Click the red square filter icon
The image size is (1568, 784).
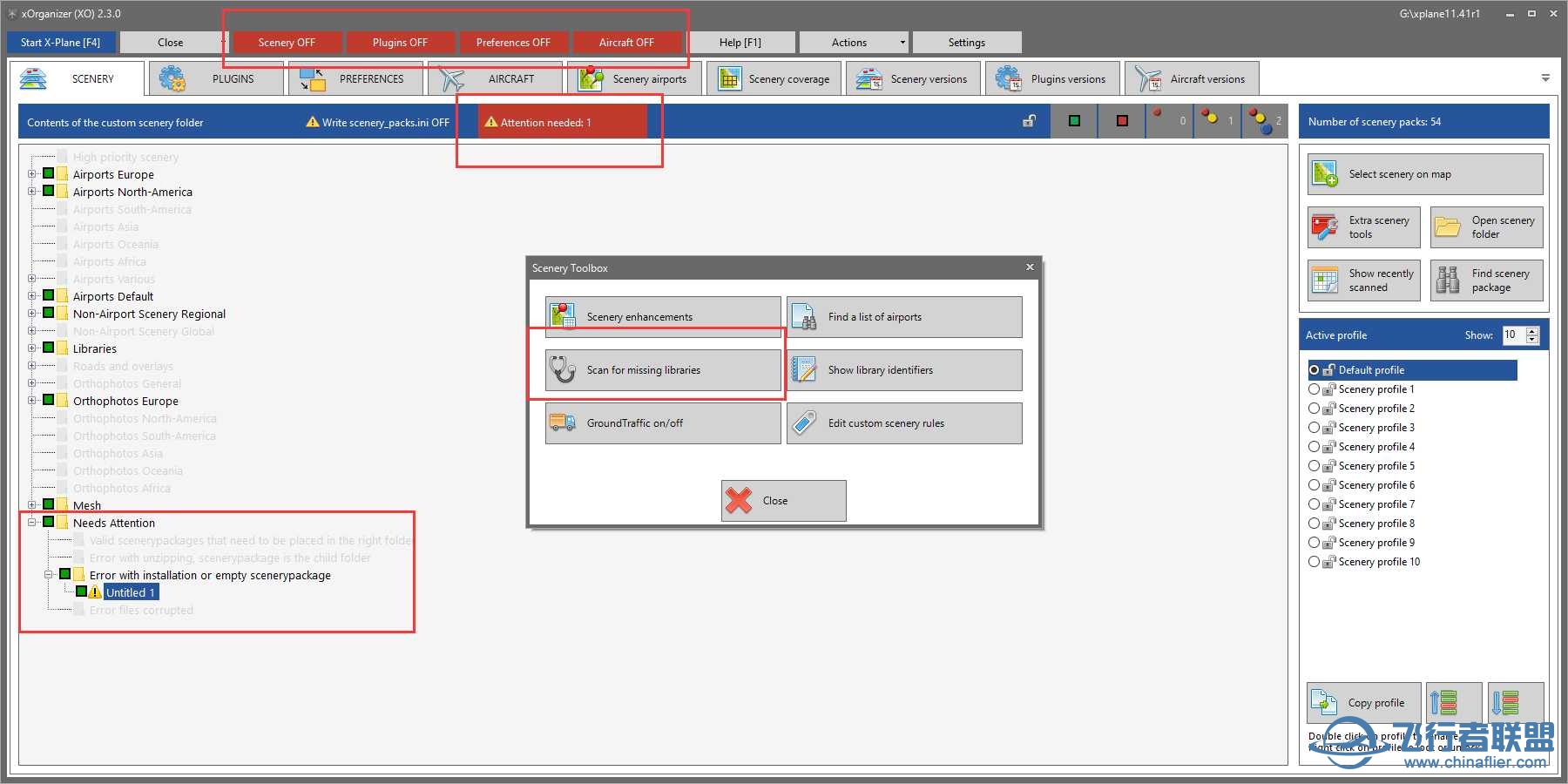tap(1122, 121)
